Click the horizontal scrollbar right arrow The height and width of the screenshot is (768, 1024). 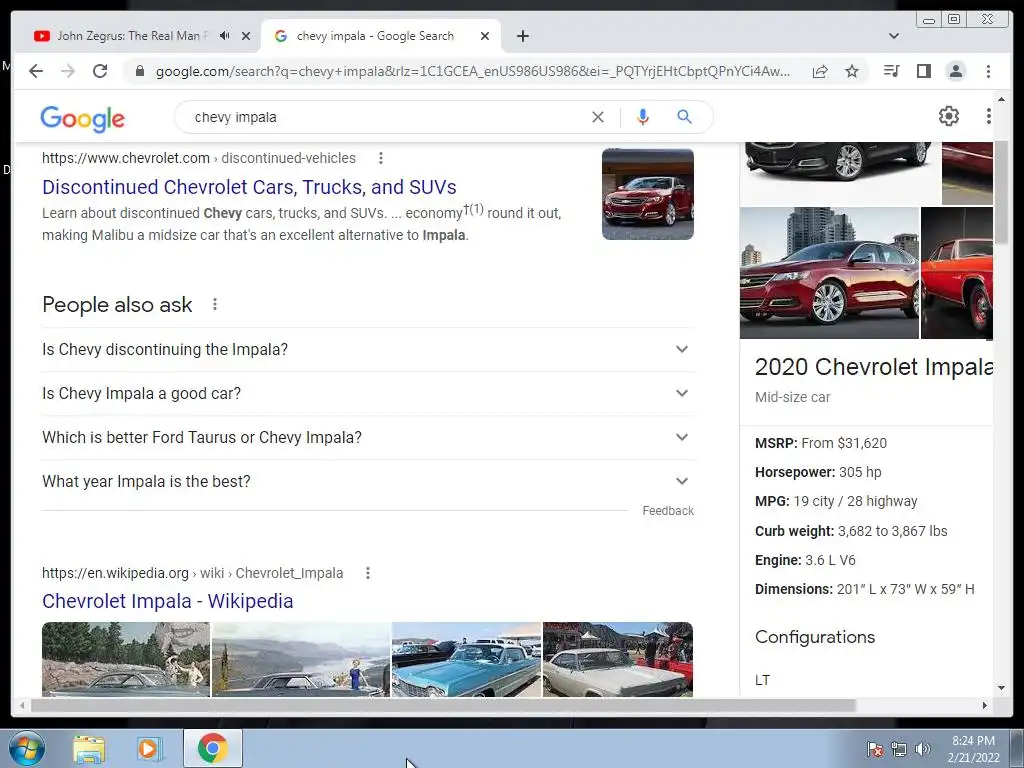[x=985, y=705]
